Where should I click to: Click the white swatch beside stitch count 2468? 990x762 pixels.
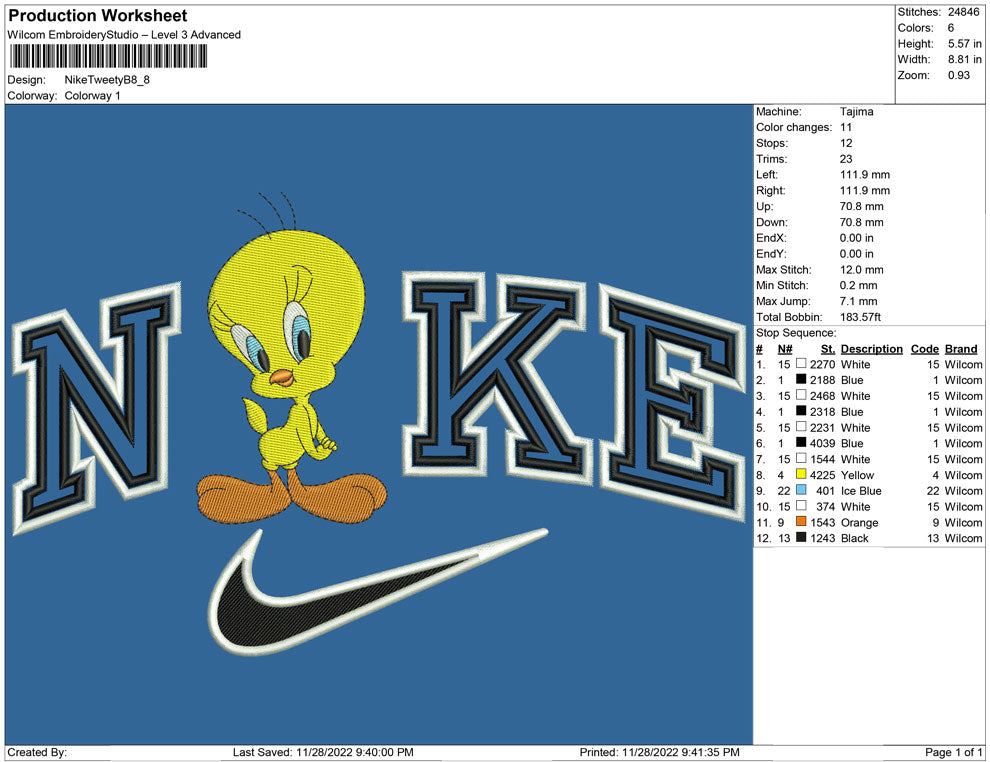801,395
